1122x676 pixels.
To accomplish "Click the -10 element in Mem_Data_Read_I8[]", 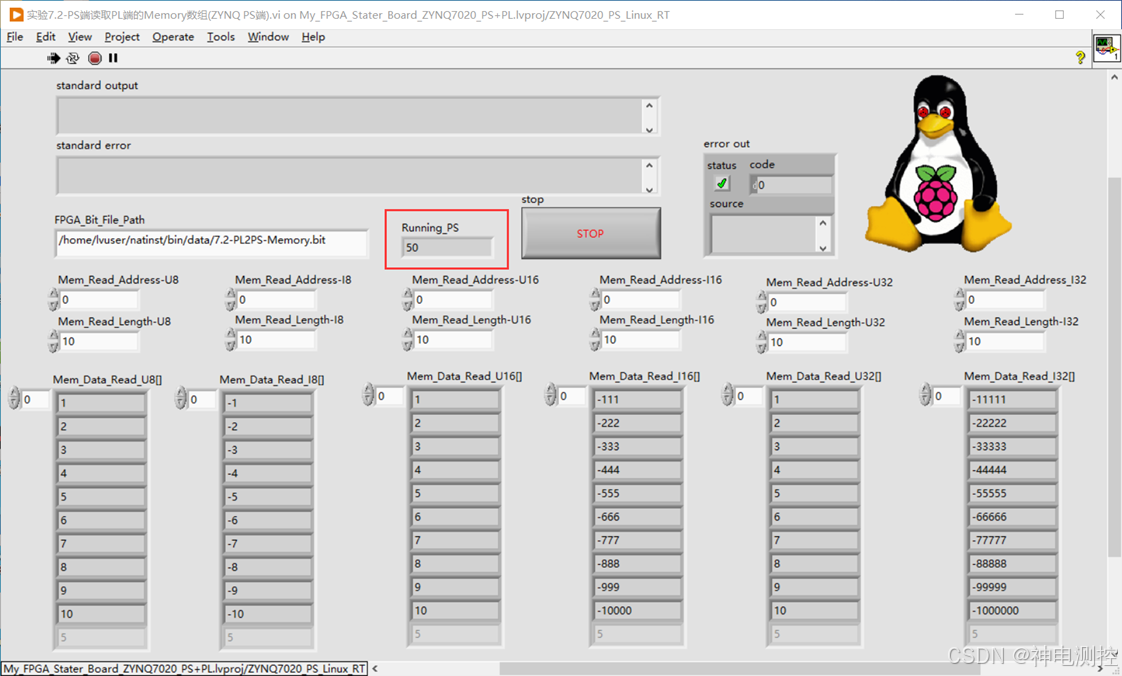I will point(268,614).
